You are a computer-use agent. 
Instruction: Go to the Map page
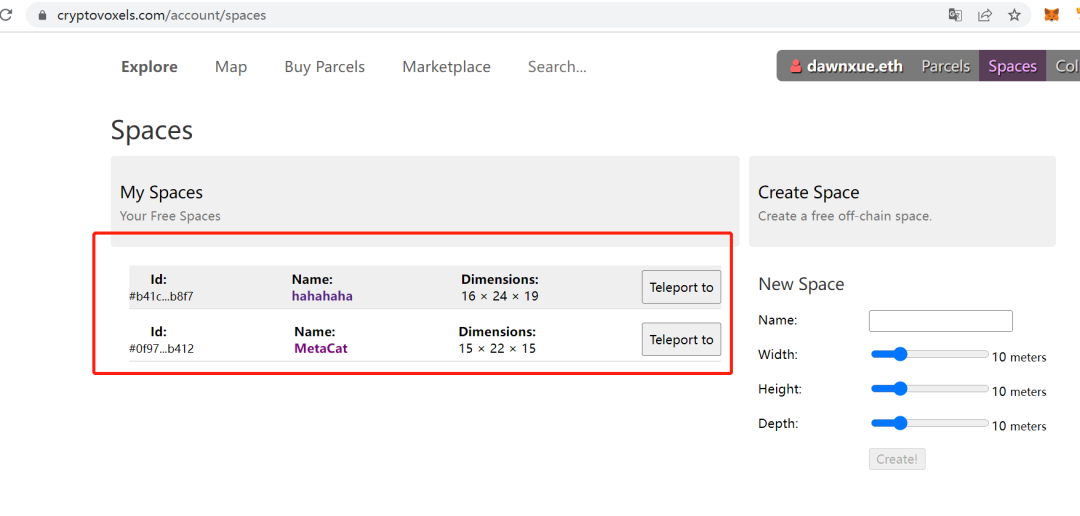(x=231, y=67)
